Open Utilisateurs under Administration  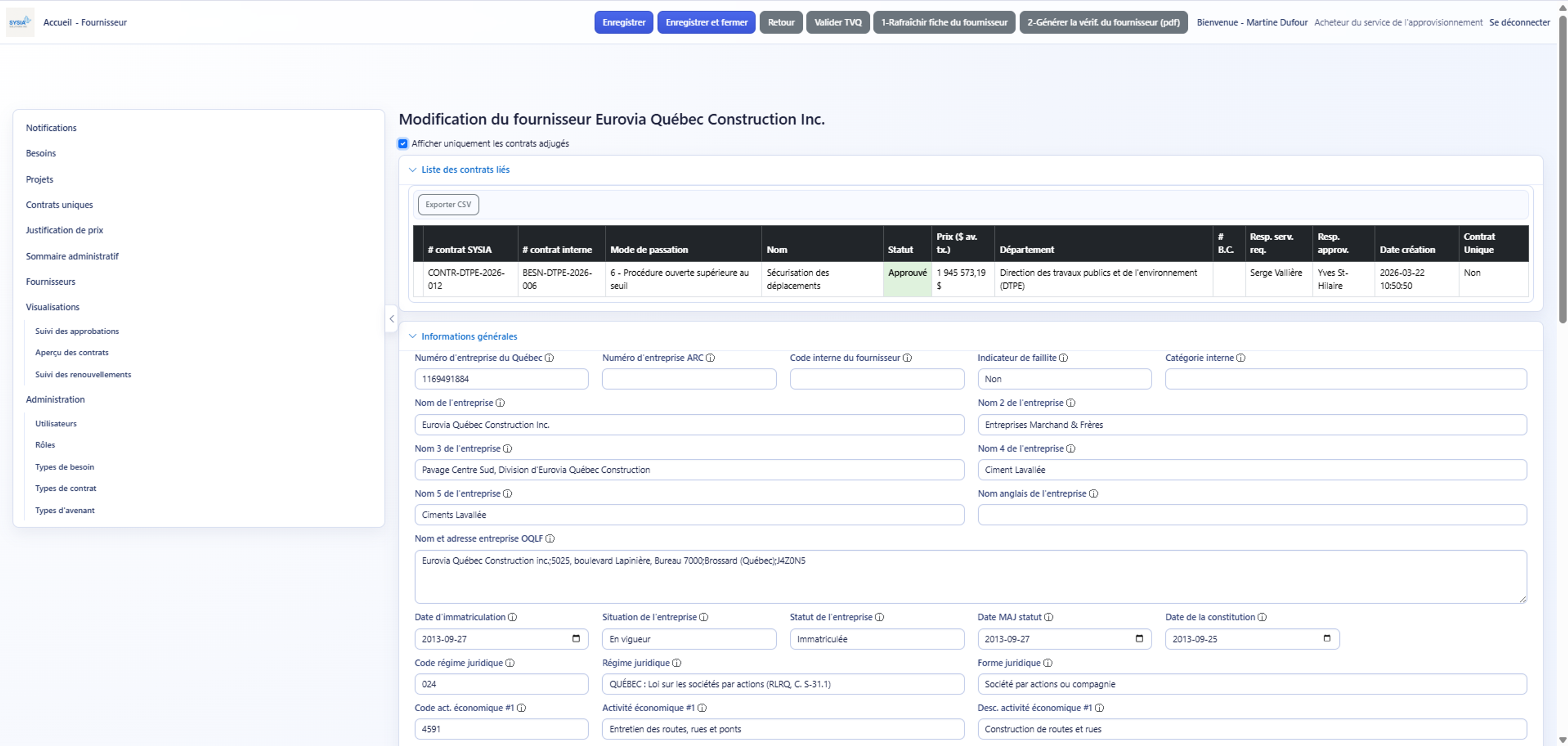56,424
